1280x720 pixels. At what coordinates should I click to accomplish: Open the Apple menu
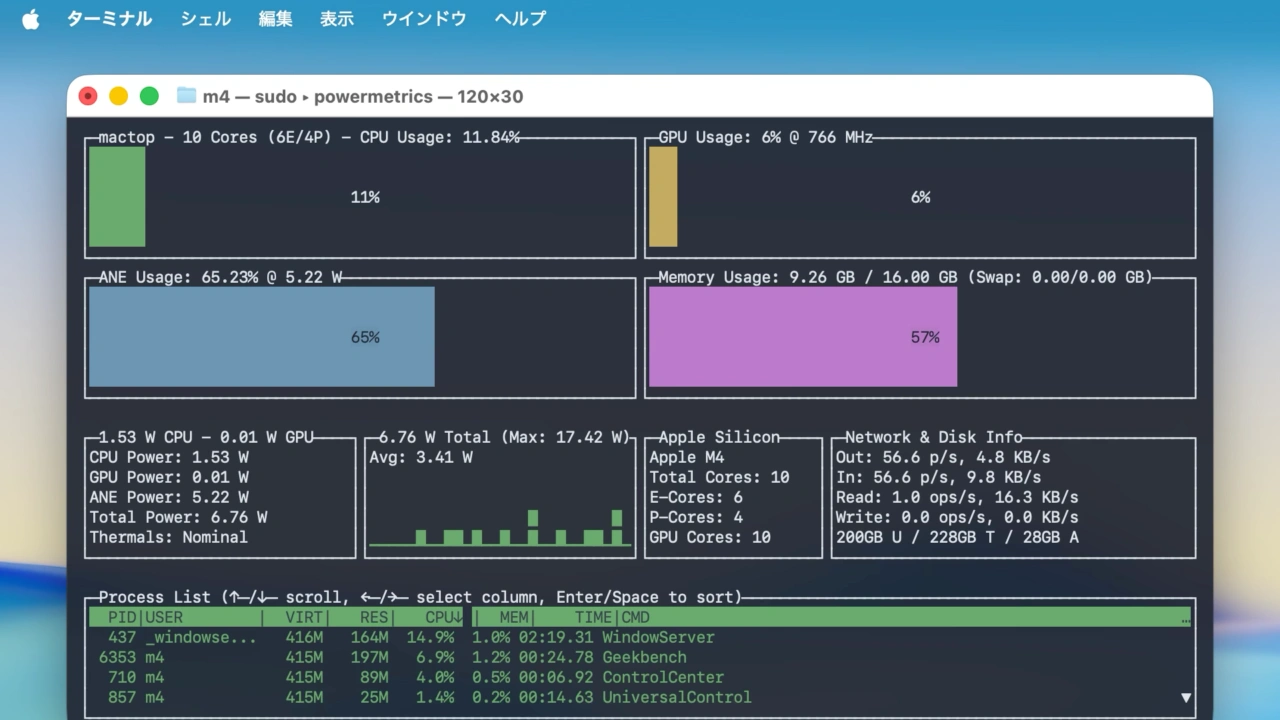(30, 18)
